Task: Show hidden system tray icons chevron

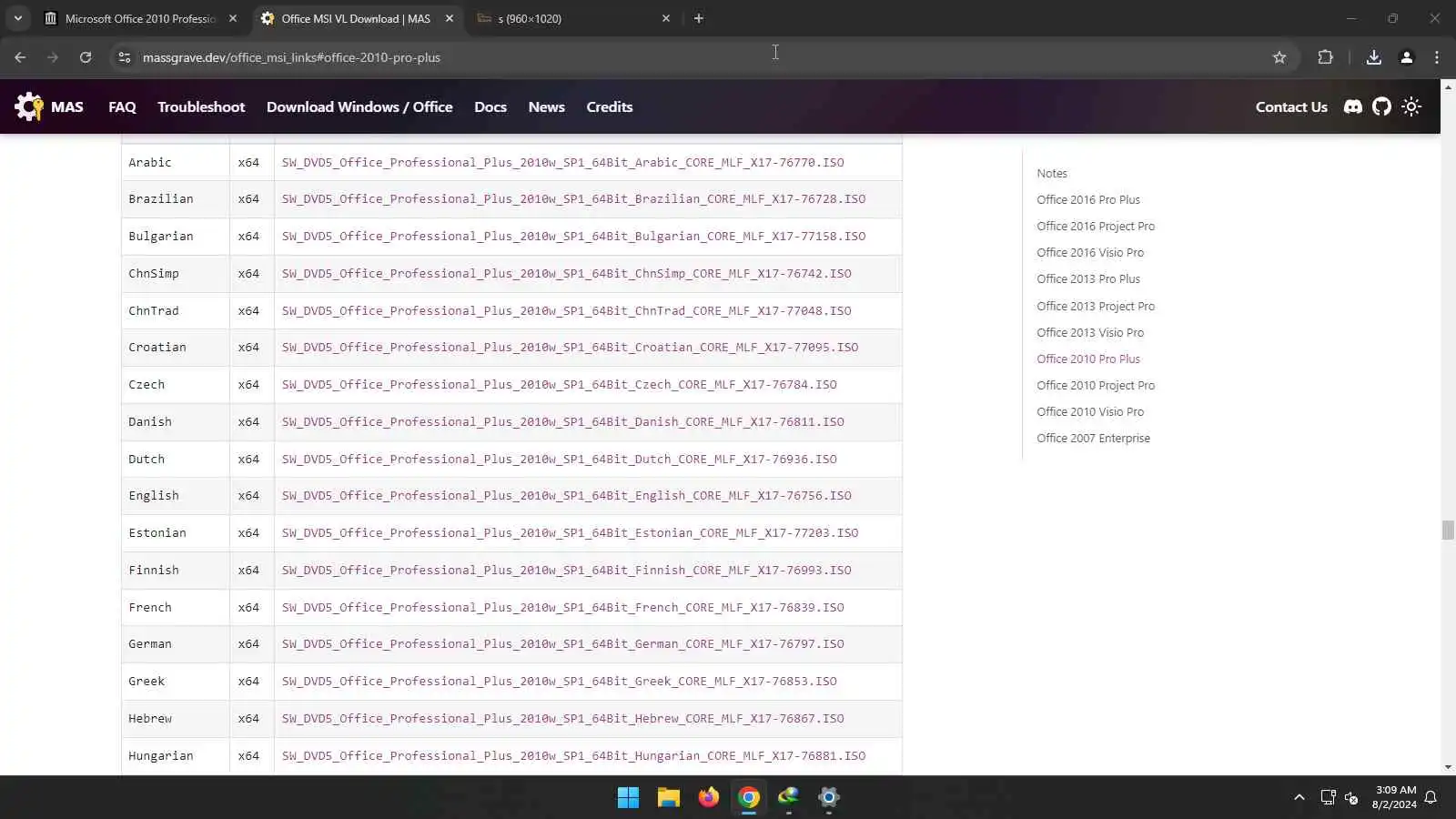Action: click(1299, 797)
